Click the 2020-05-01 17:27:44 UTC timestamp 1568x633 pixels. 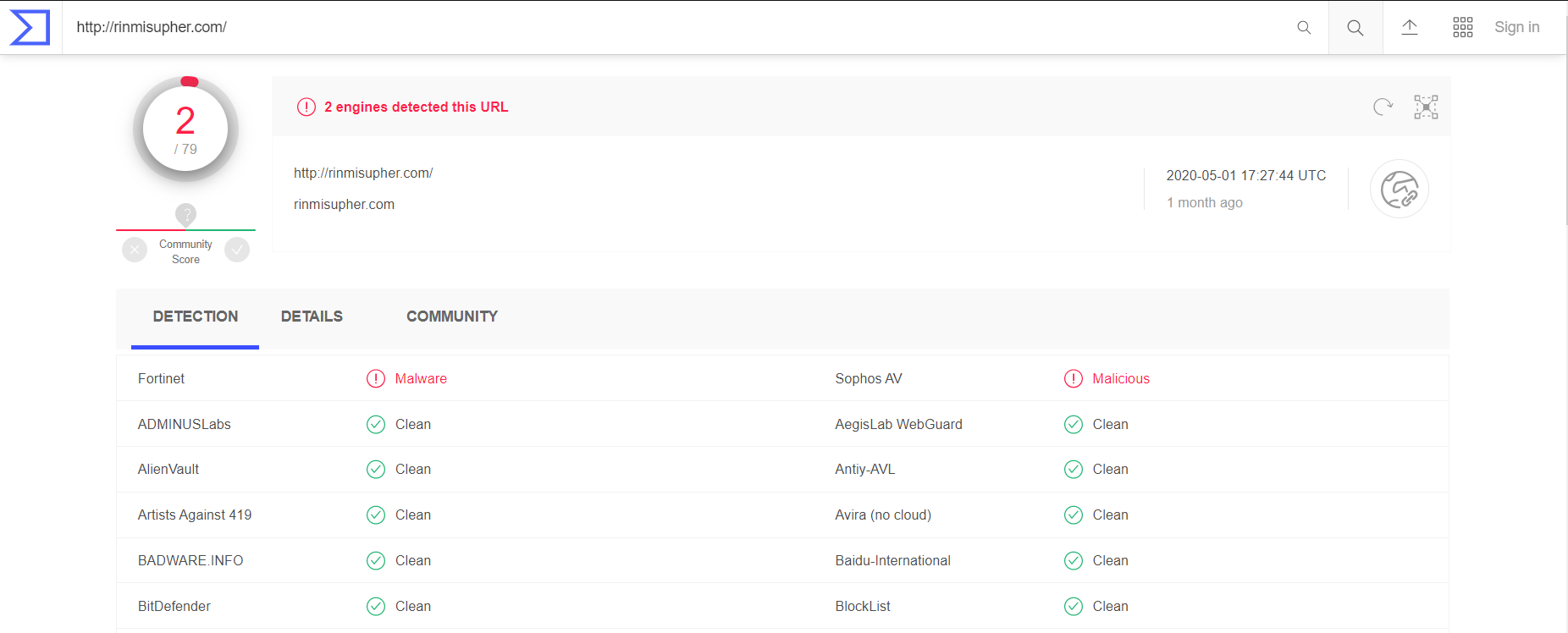click(1246, 175)
